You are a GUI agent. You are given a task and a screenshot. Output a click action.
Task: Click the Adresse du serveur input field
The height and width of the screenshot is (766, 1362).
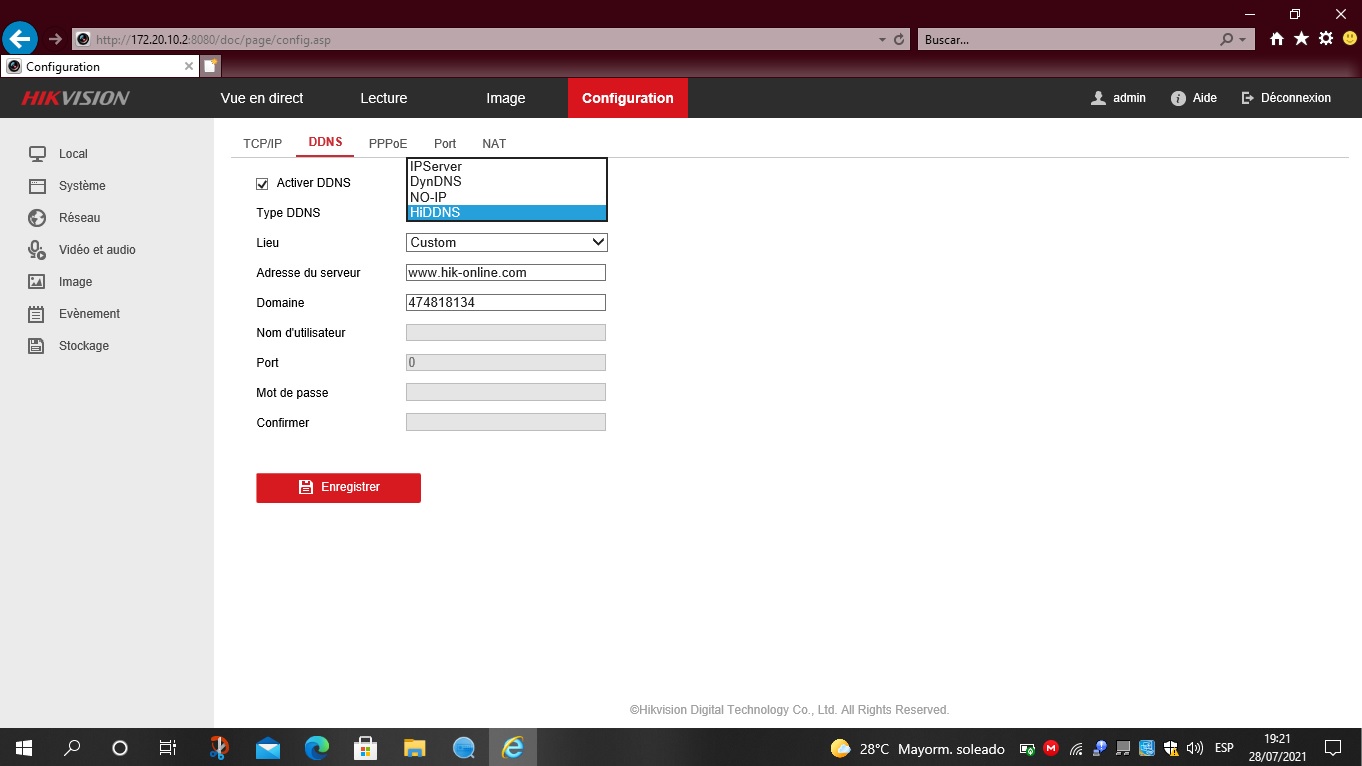[x=505, y=273]
